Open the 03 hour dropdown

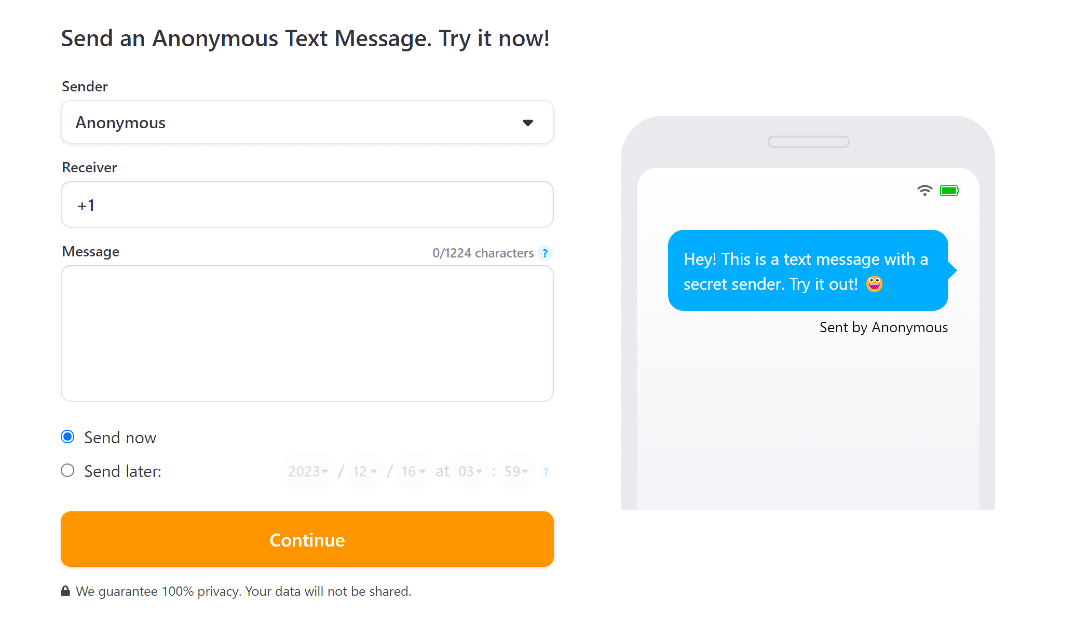click(x=470, y=470)
